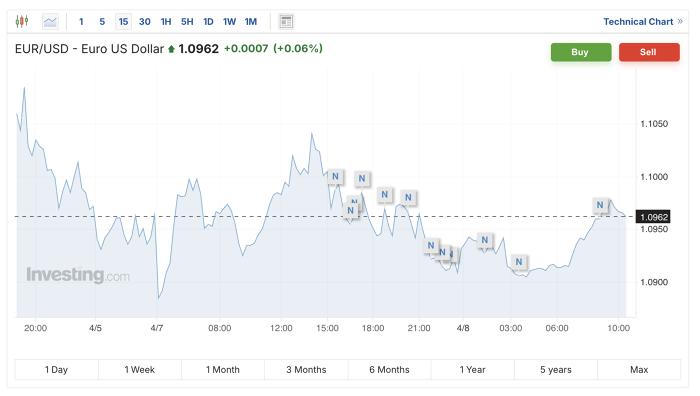This screenshot has width=700, height=396.
Task: Open Technical Chart link arrow
Action: (680, 21)
